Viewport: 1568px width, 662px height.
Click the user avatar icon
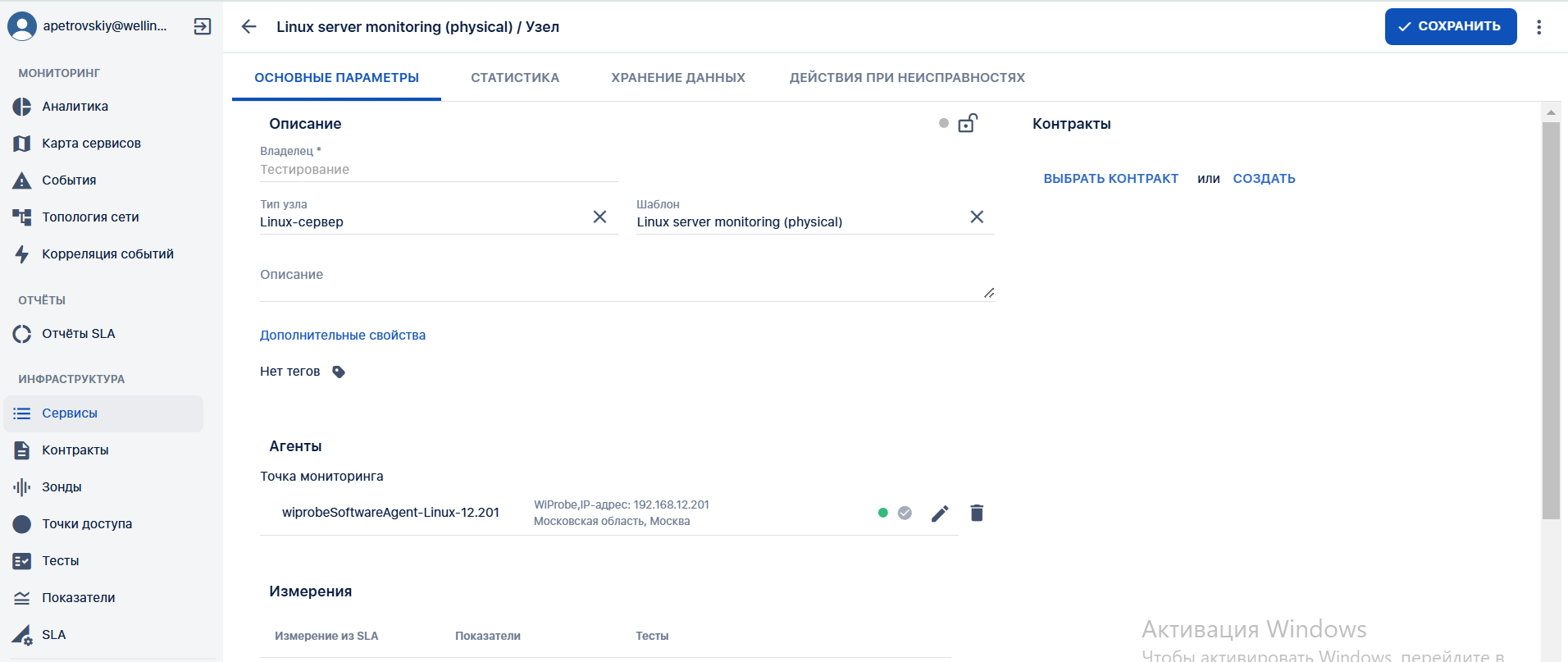coord(22,26)
